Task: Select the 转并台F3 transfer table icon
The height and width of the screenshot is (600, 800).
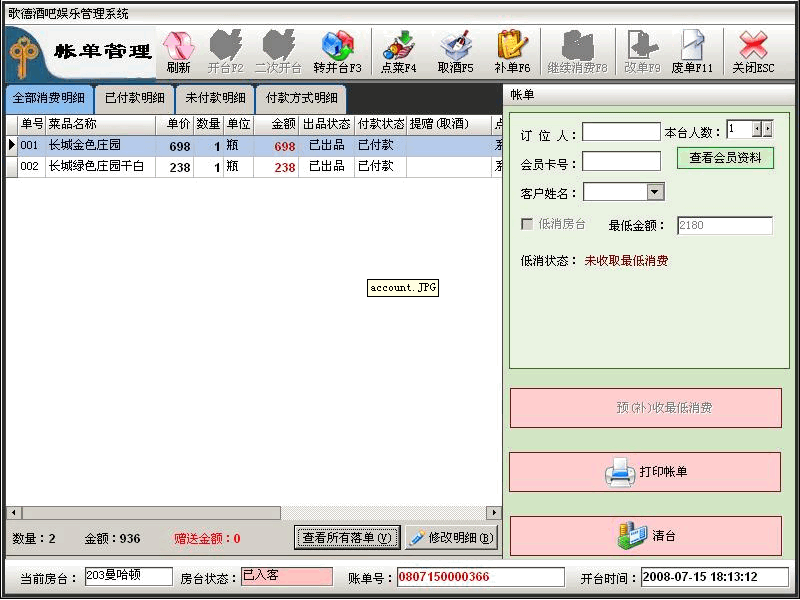Action: (x=337, y=48)
